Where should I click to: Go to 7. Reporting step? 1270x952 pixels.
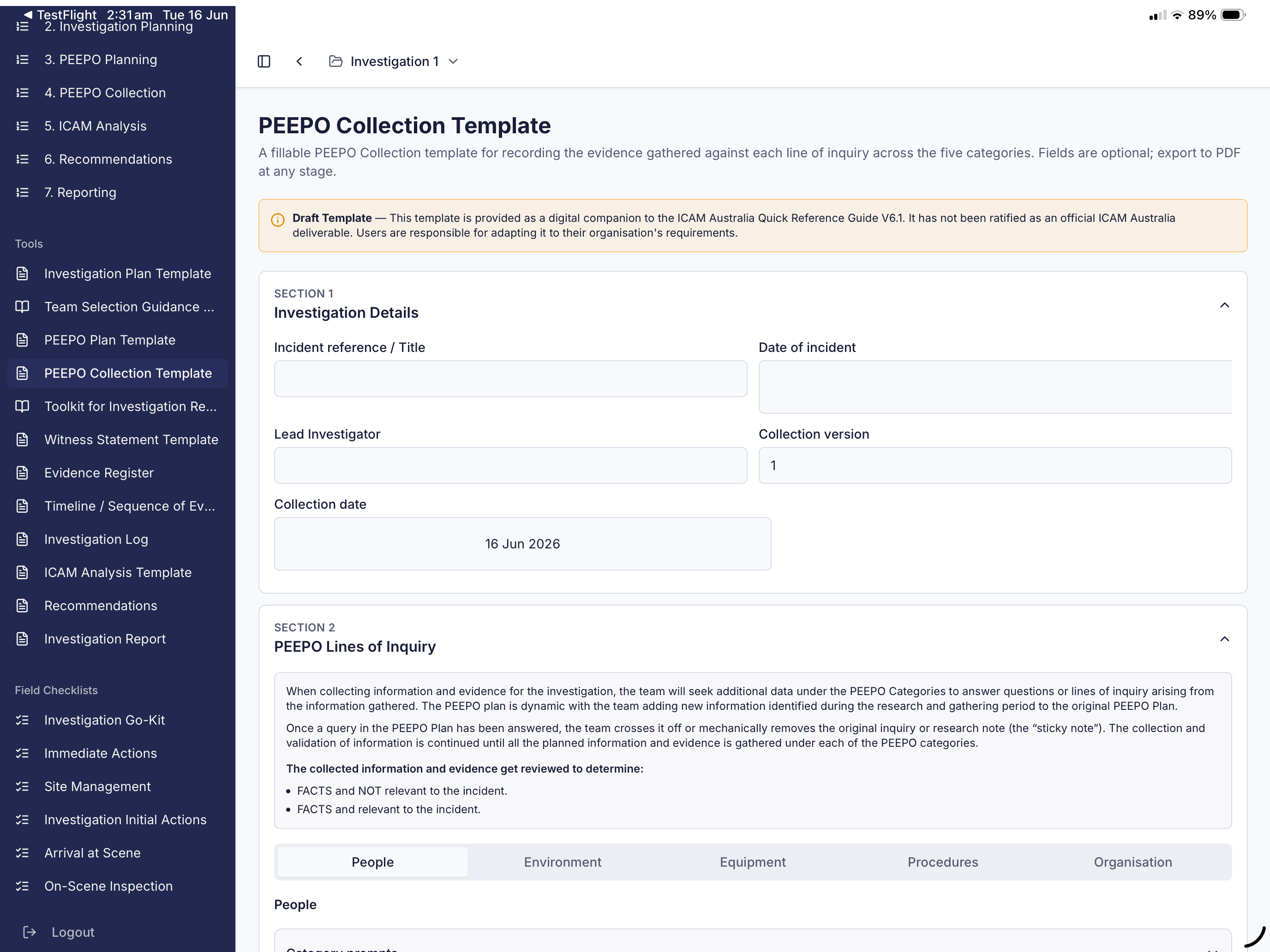tap(118, 193)
